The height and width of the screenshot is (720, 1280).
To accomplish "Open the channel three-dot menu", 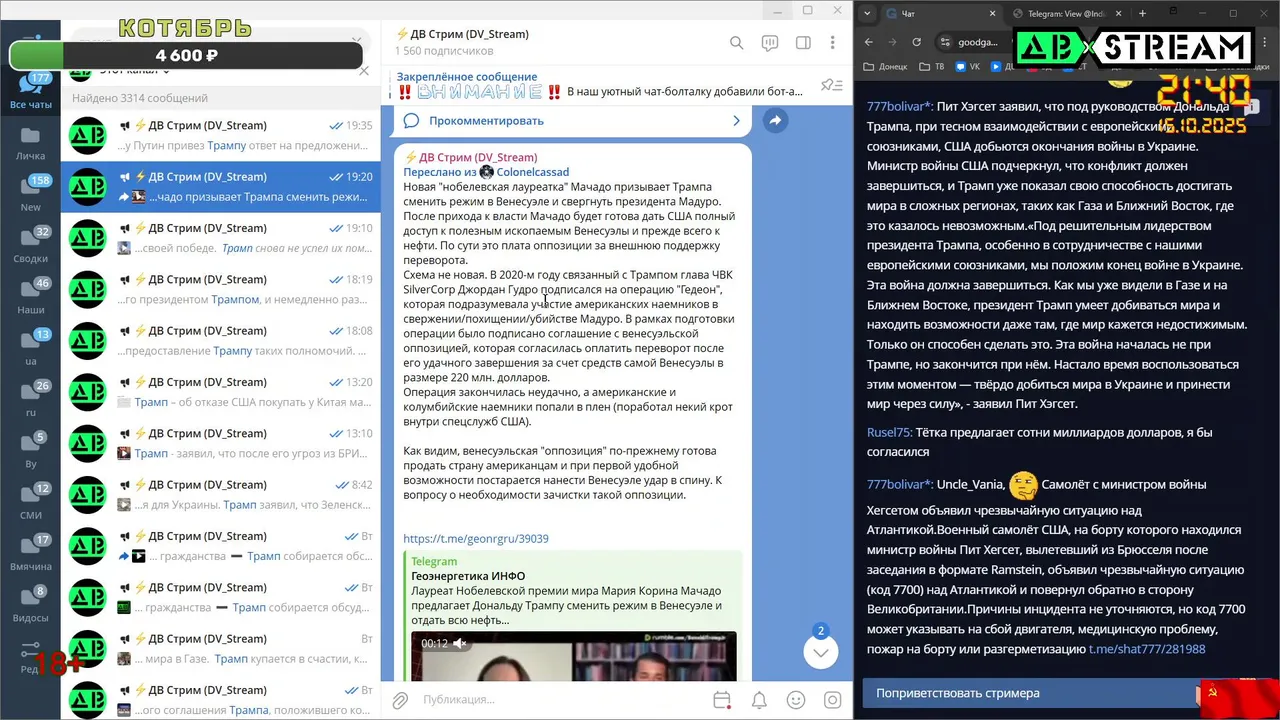I will (x=832, y=43).
